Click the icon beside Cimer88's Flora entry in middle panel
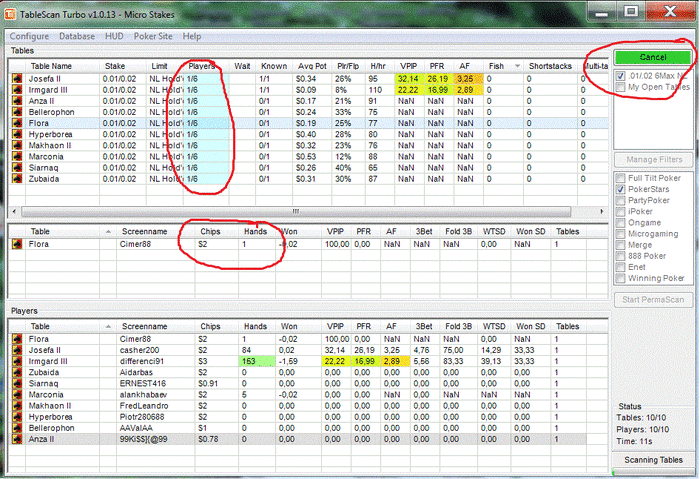This screenshot has height=479, width=700. (x=16, y=243)
